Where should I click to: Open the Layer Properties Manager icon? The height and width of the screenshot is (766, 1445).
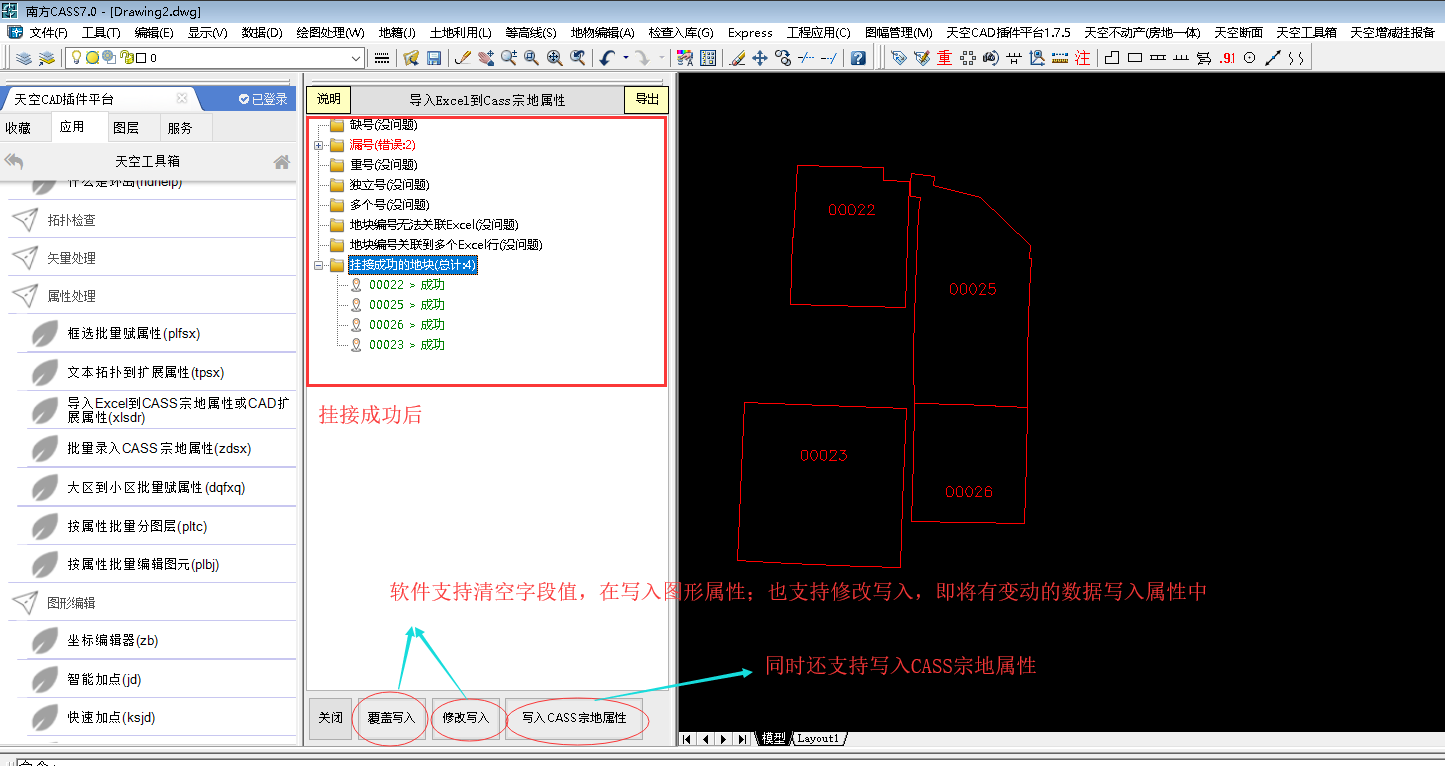tap(23, 58)
